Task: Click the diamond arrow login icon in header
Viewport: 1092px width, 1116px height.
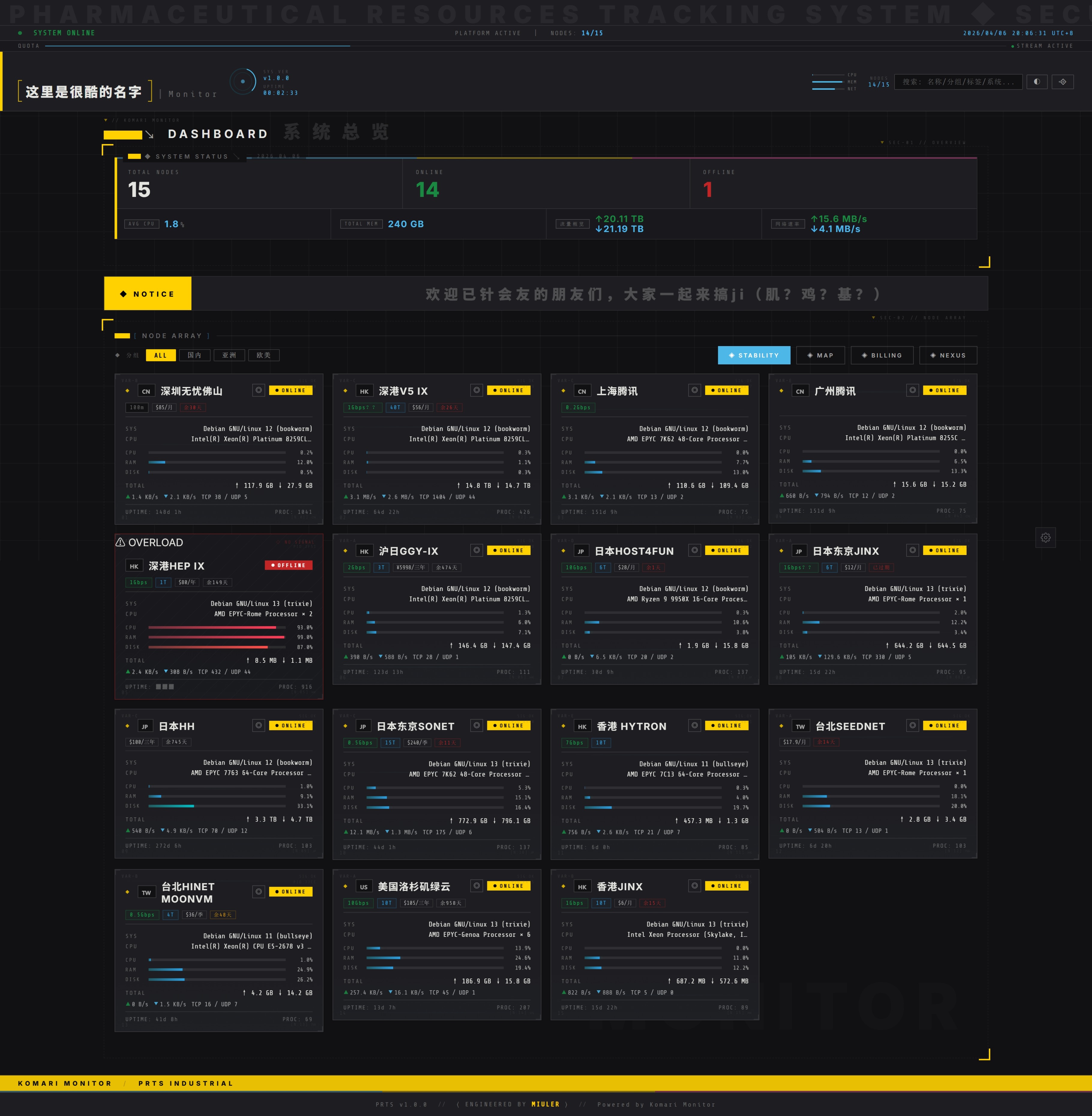Action: pyautogui.click(x=1062, y=81)
